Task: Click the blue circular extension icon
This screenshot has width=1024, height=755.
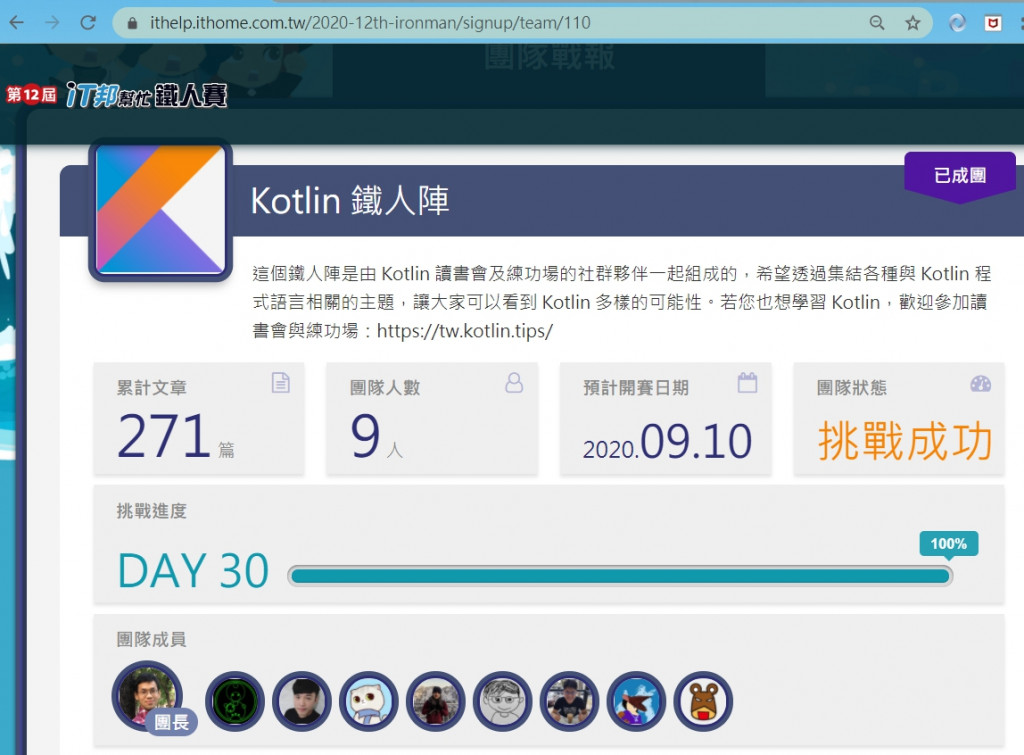Action: coord(957,23)
